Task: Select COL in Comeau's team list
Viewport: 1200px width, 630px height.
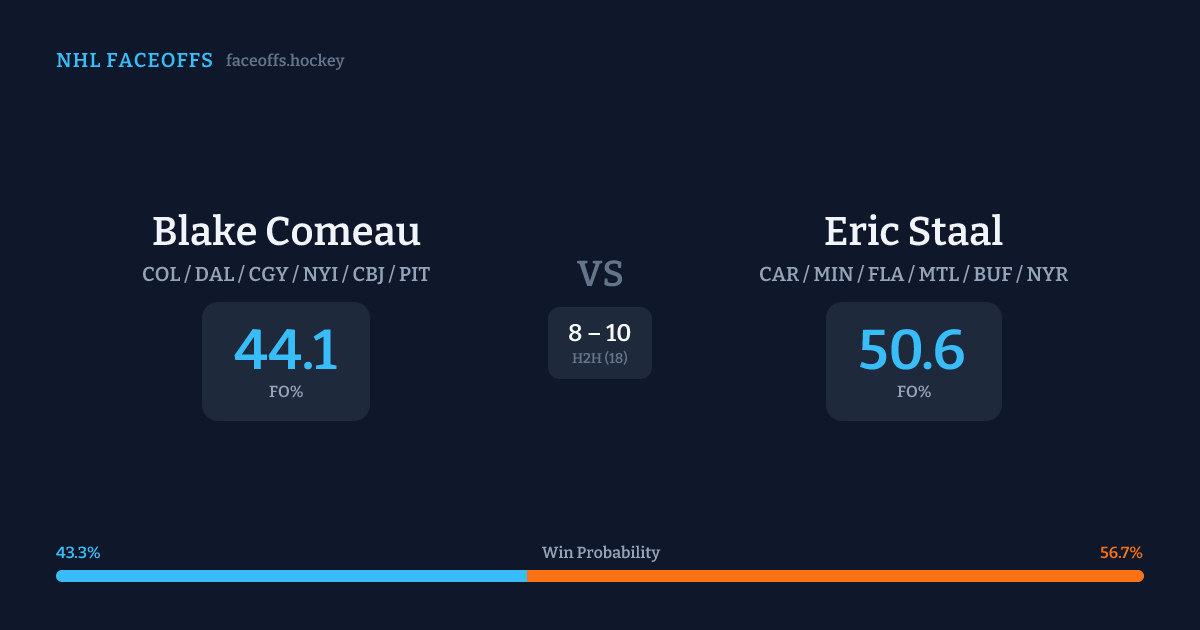Action: click(x=161, y=274)
